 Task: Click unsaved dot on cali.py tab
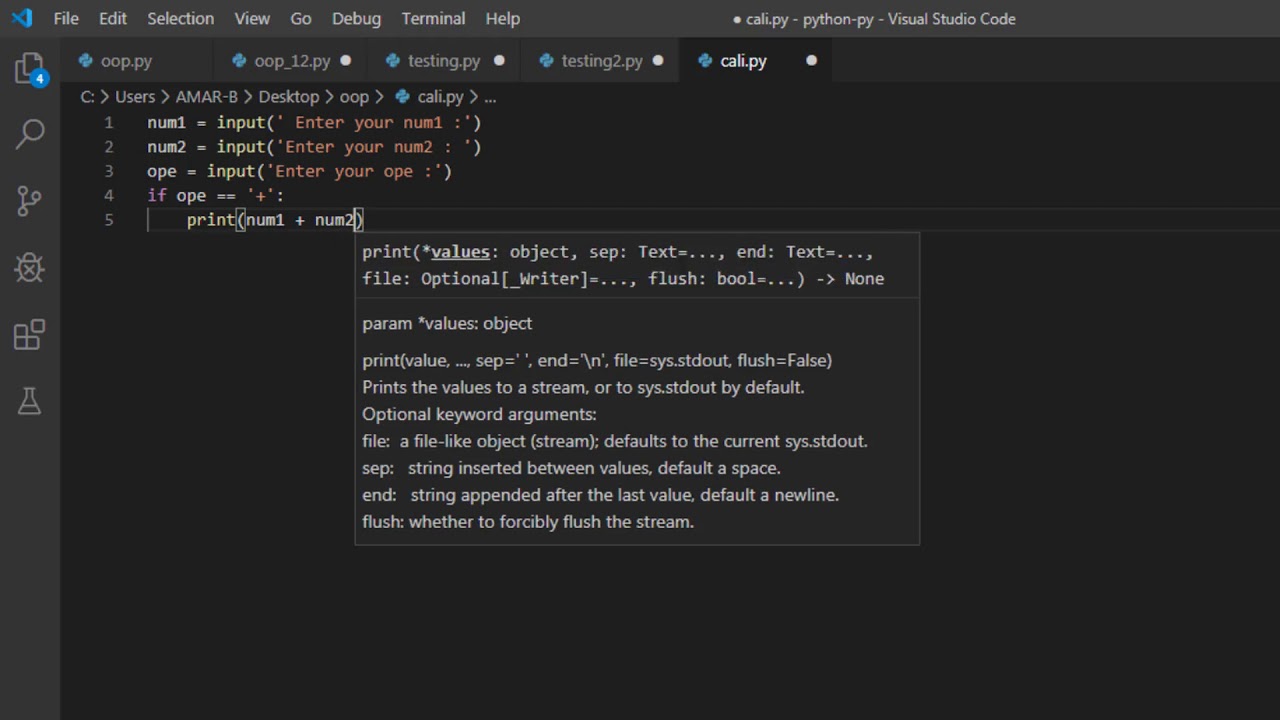pyautogui.click(x=811, y=61)
